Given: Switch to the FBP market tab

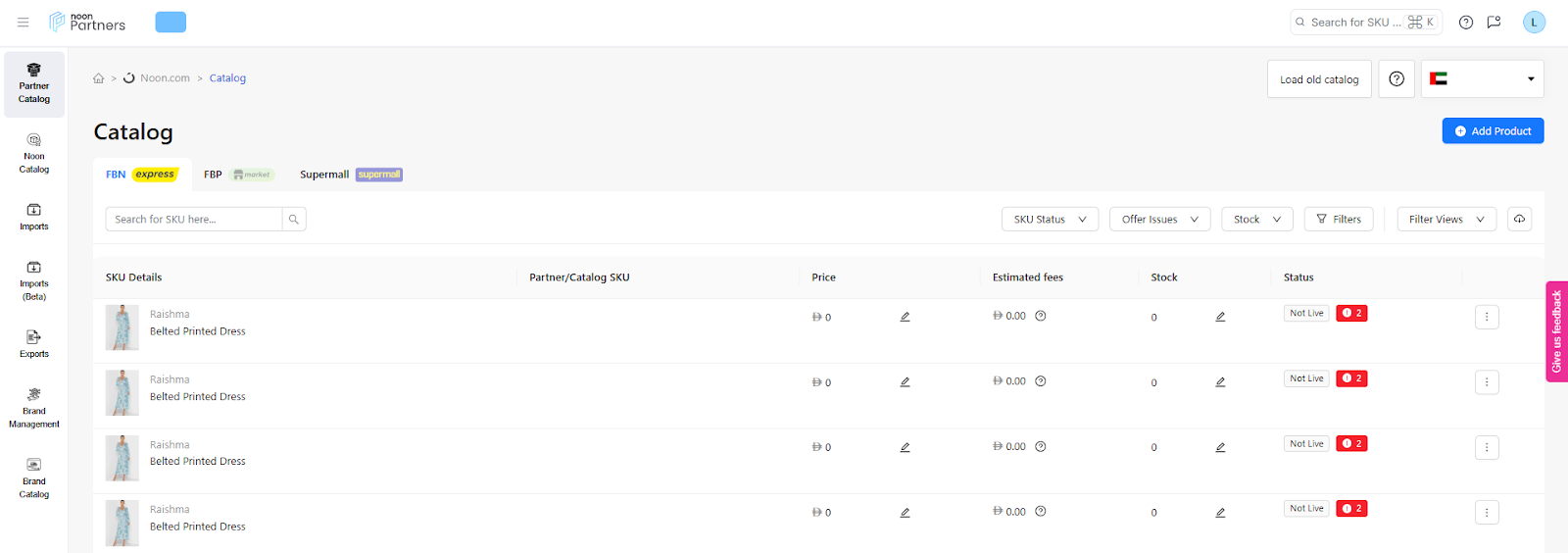Looking at the screenshot, I should pos(239,175).
